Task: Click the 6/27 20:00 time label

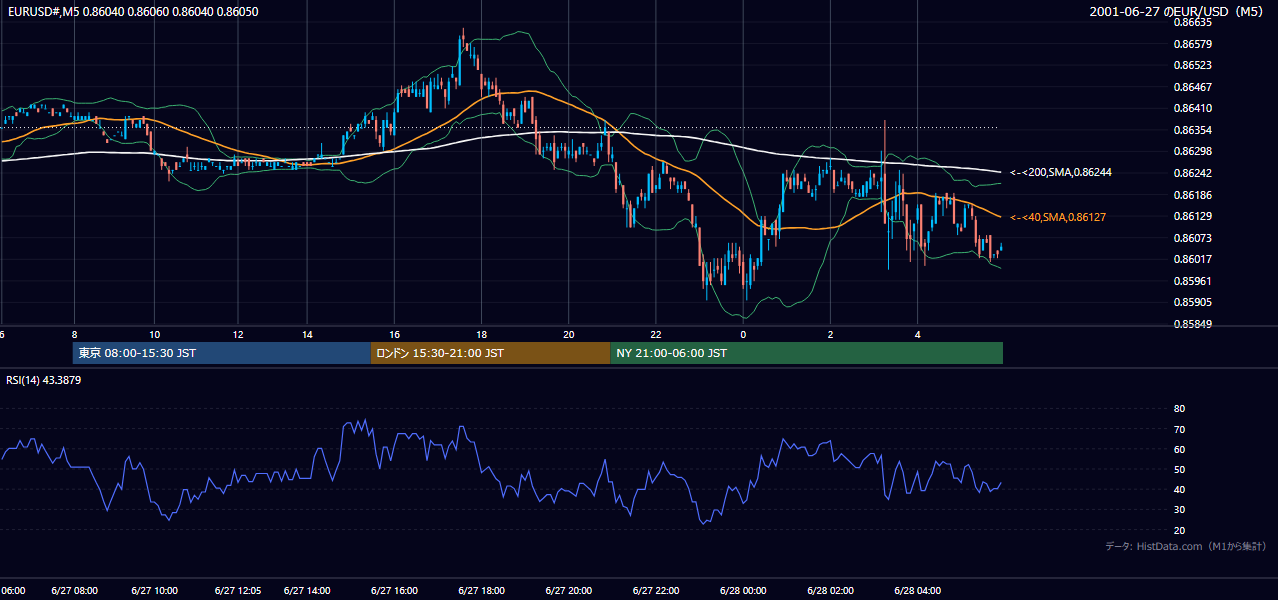Action: pos(569,590)
